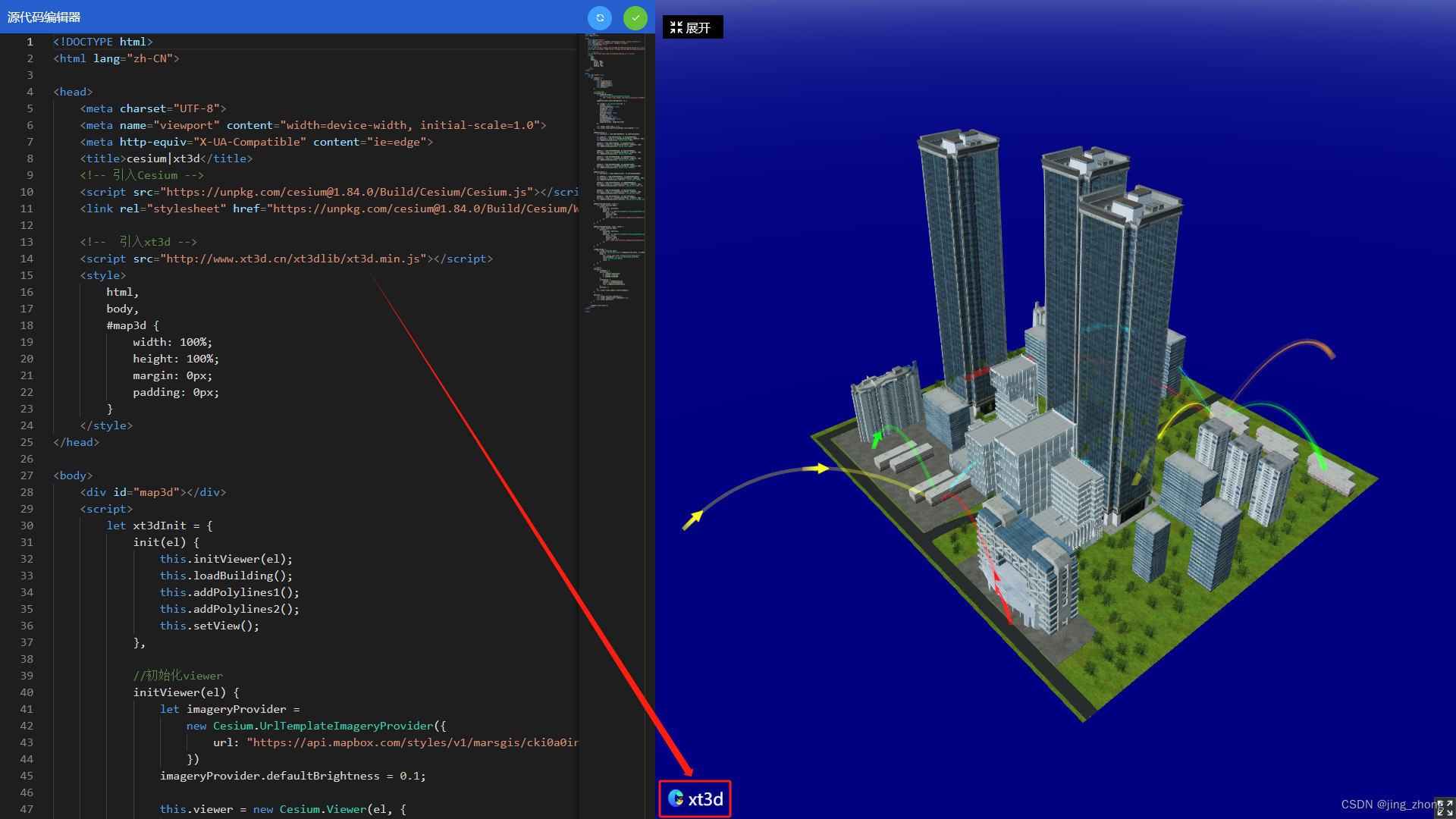The width and height of the screenshot is (1456, 819).
Task: Click the meta viewport line
Action: click(x=313, y=125)
